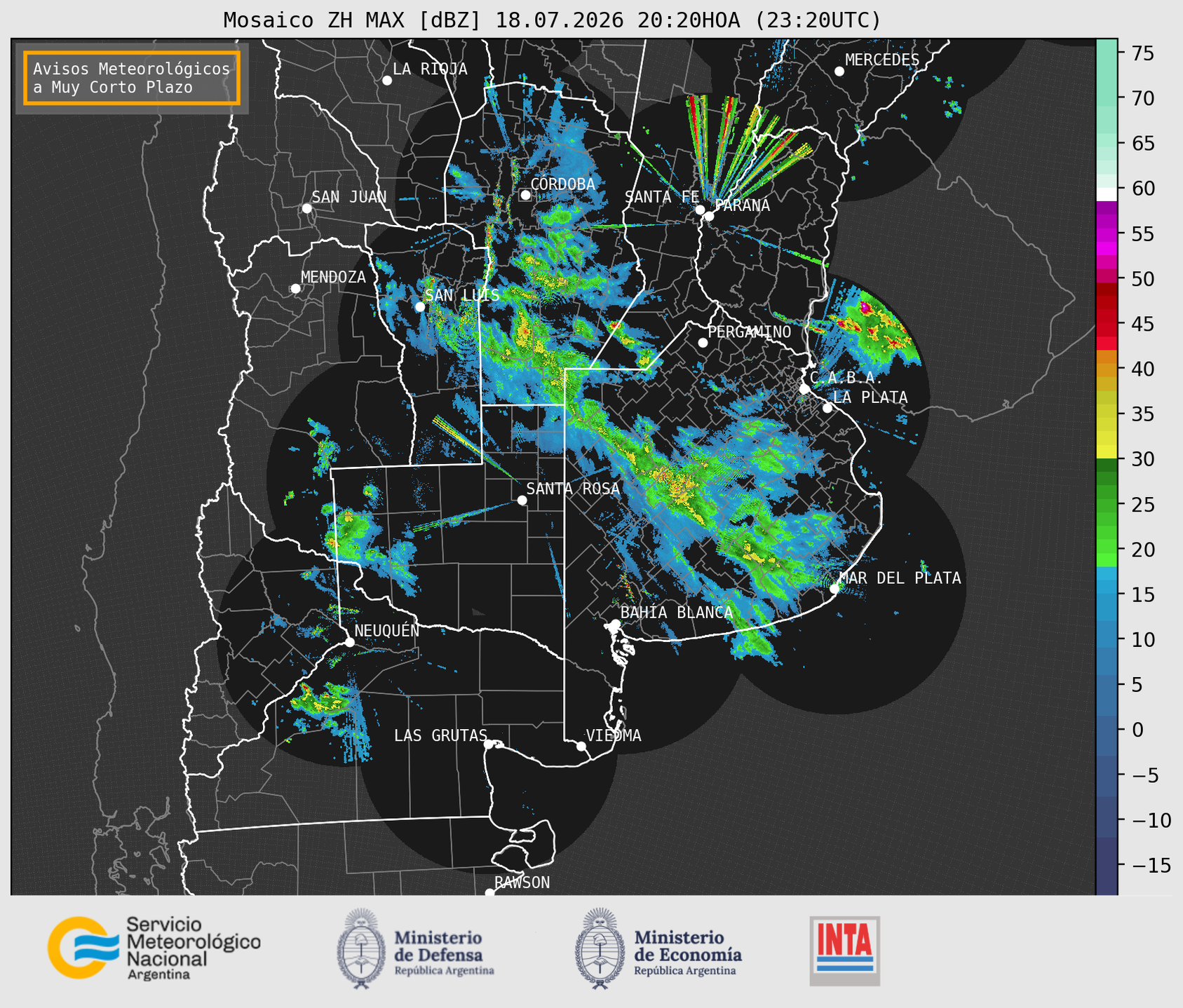Click the Ministerio de Economía emblem
Screen dimensions: 1183x1008
pyautogui.click(x=600, y=948)
